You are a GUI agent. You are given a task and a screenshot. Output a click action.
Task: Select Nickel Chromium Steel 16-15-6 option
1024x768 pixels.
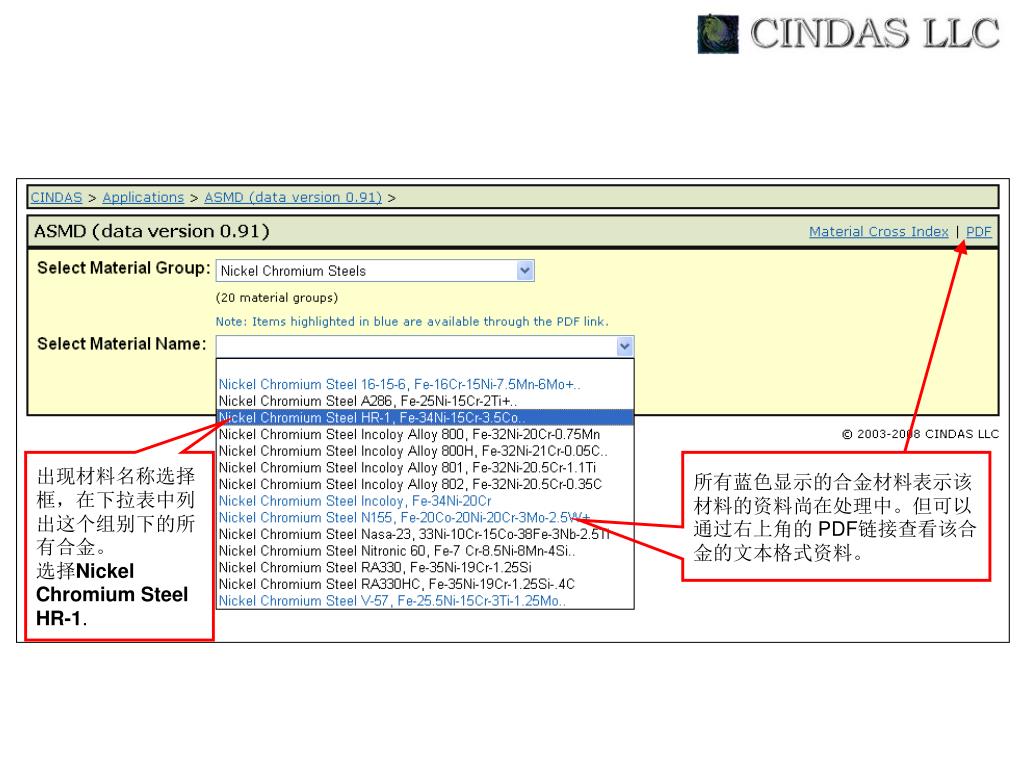[x=425, y=384]
